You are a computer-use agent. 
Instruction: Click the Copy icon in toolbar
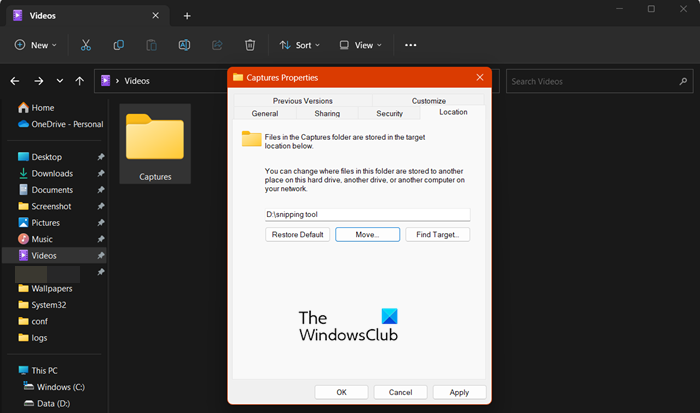[118, 45]
